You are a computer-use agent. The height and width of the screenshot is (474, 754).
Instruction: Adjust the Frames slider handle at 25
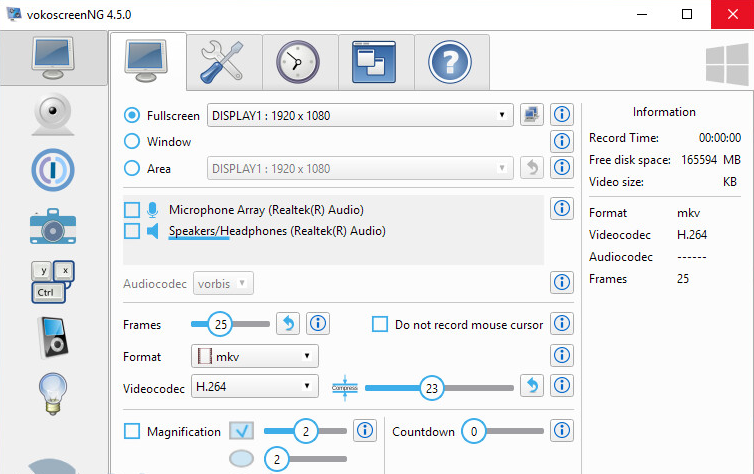point(220,324)
